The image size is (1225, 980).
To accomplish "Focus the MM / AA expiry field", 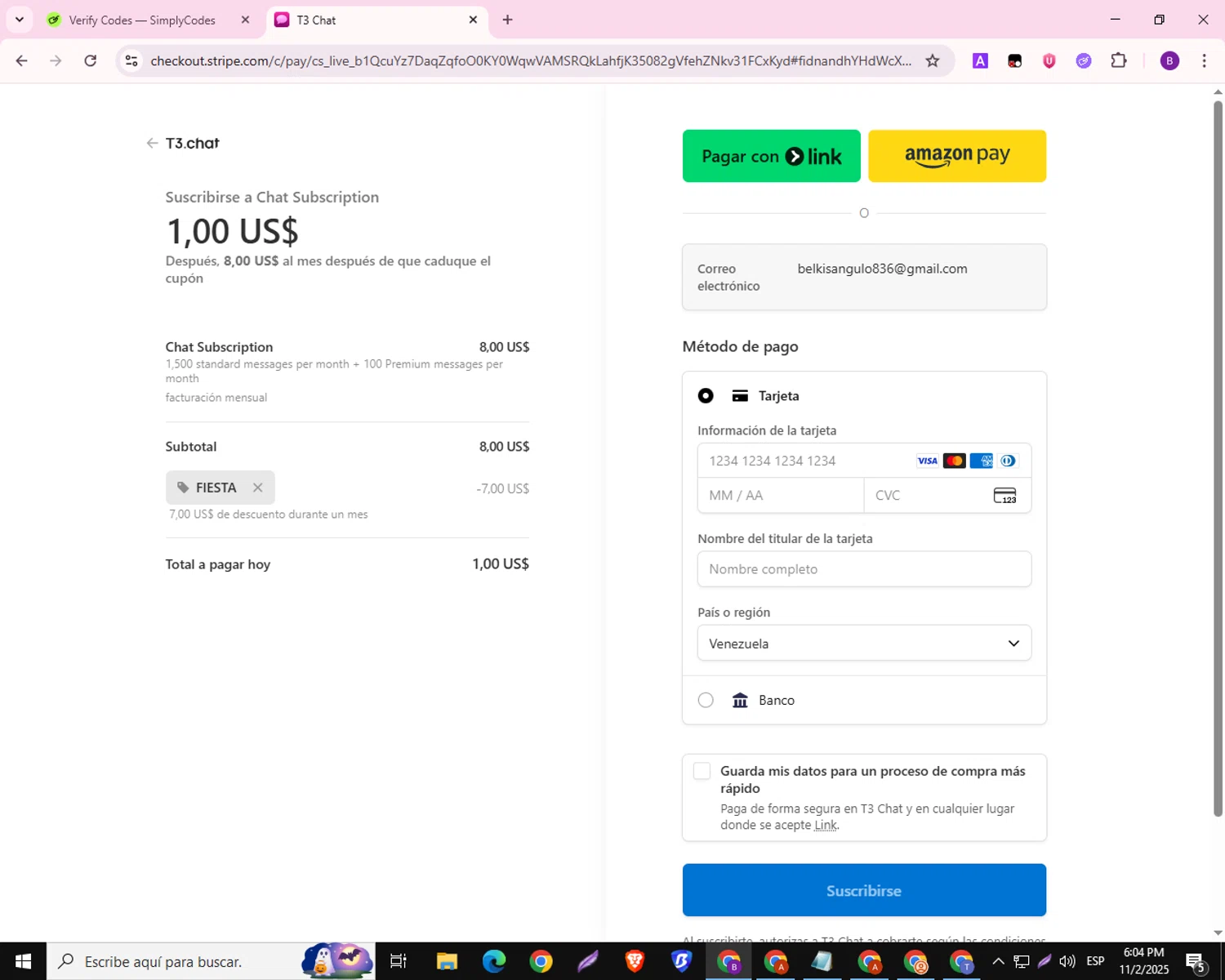I will (781, 495).
